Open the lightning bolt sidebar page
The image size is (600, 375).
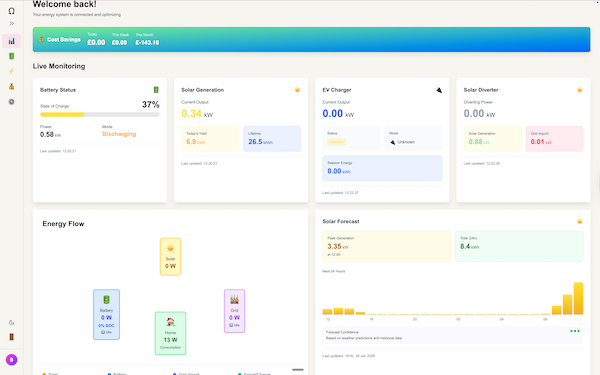11,71
